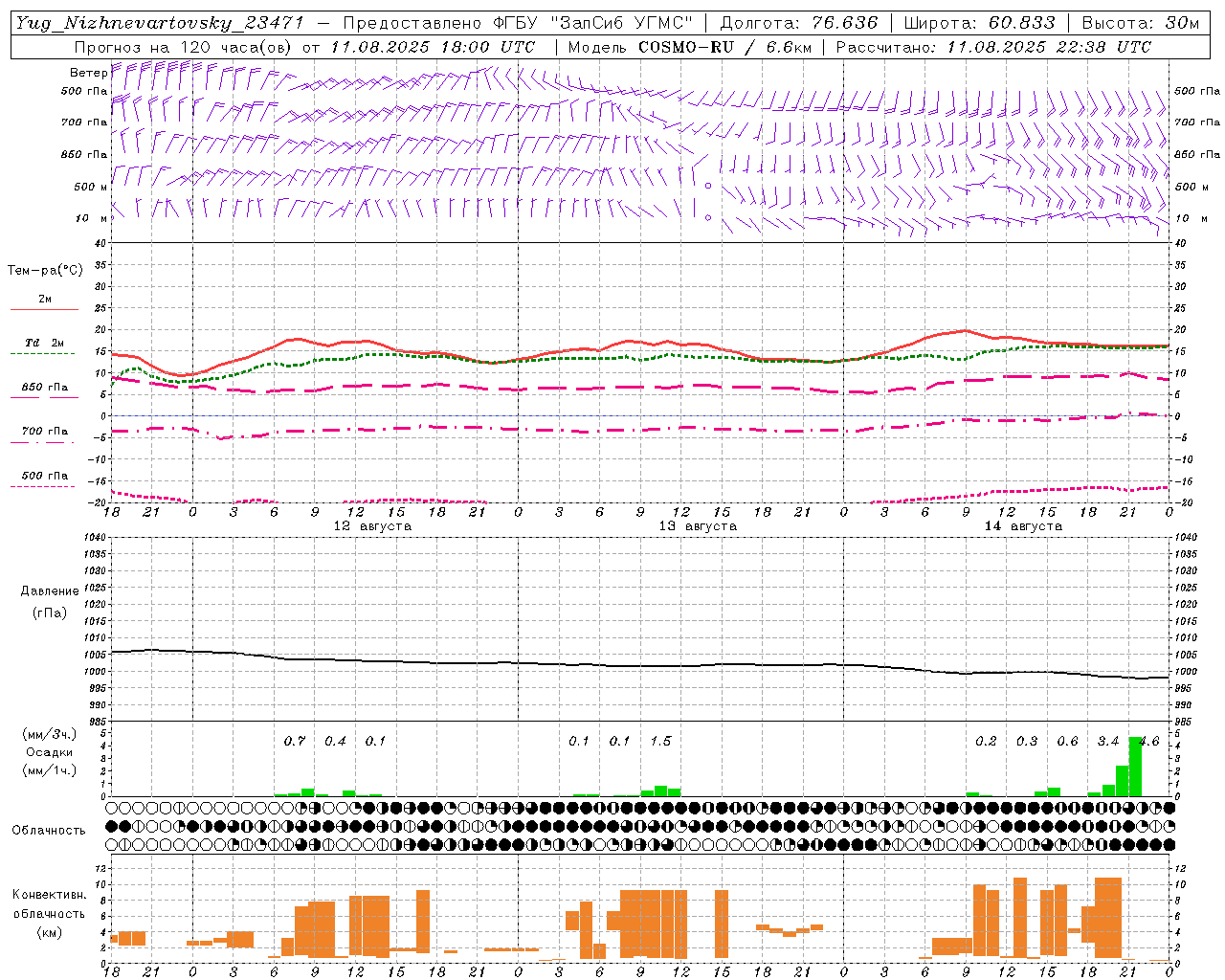Click the 4.6 precipitation value

(x=1148, y=741)
